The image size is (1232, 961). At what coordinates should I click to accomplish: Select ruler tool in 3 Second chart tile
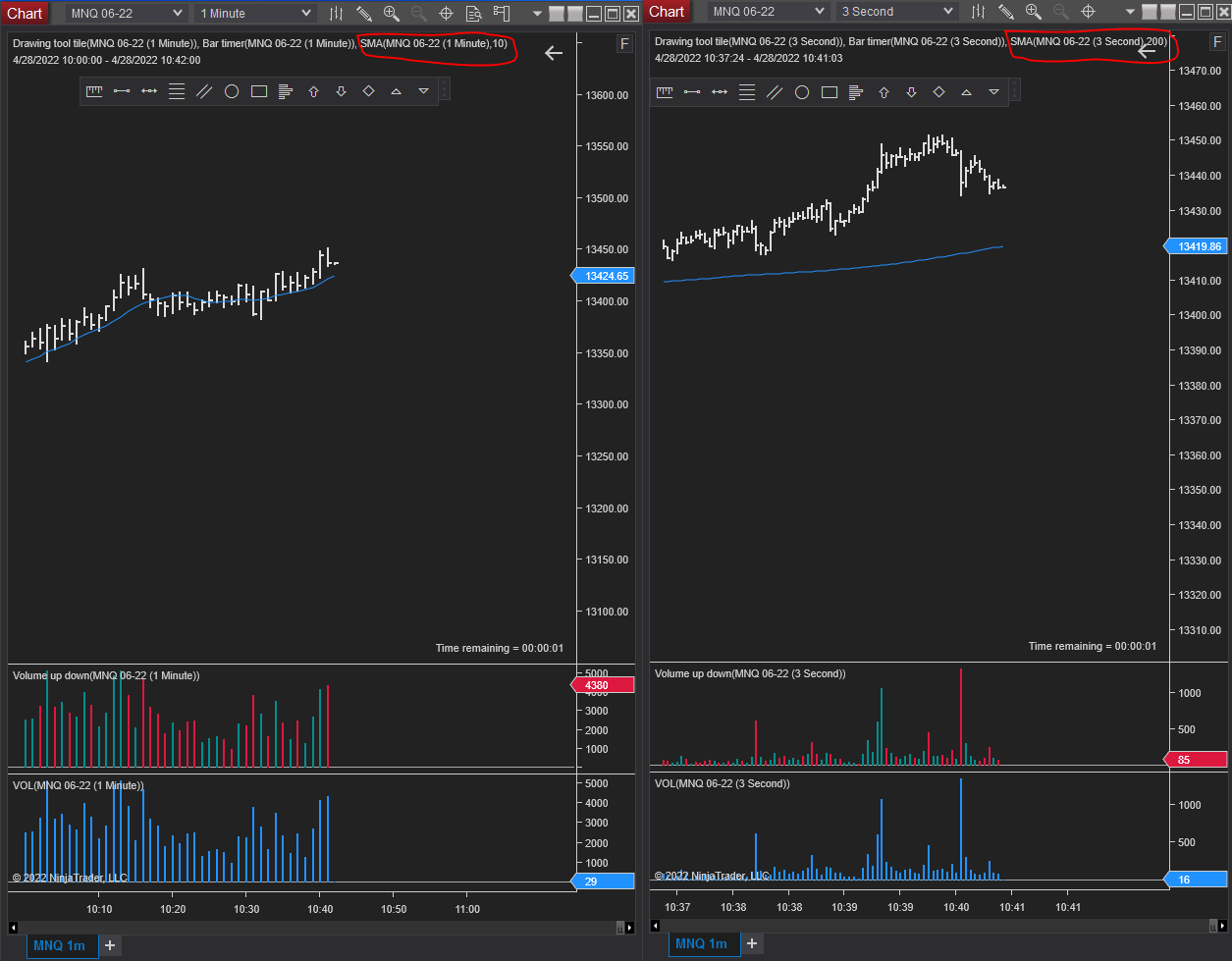point(665,91)
